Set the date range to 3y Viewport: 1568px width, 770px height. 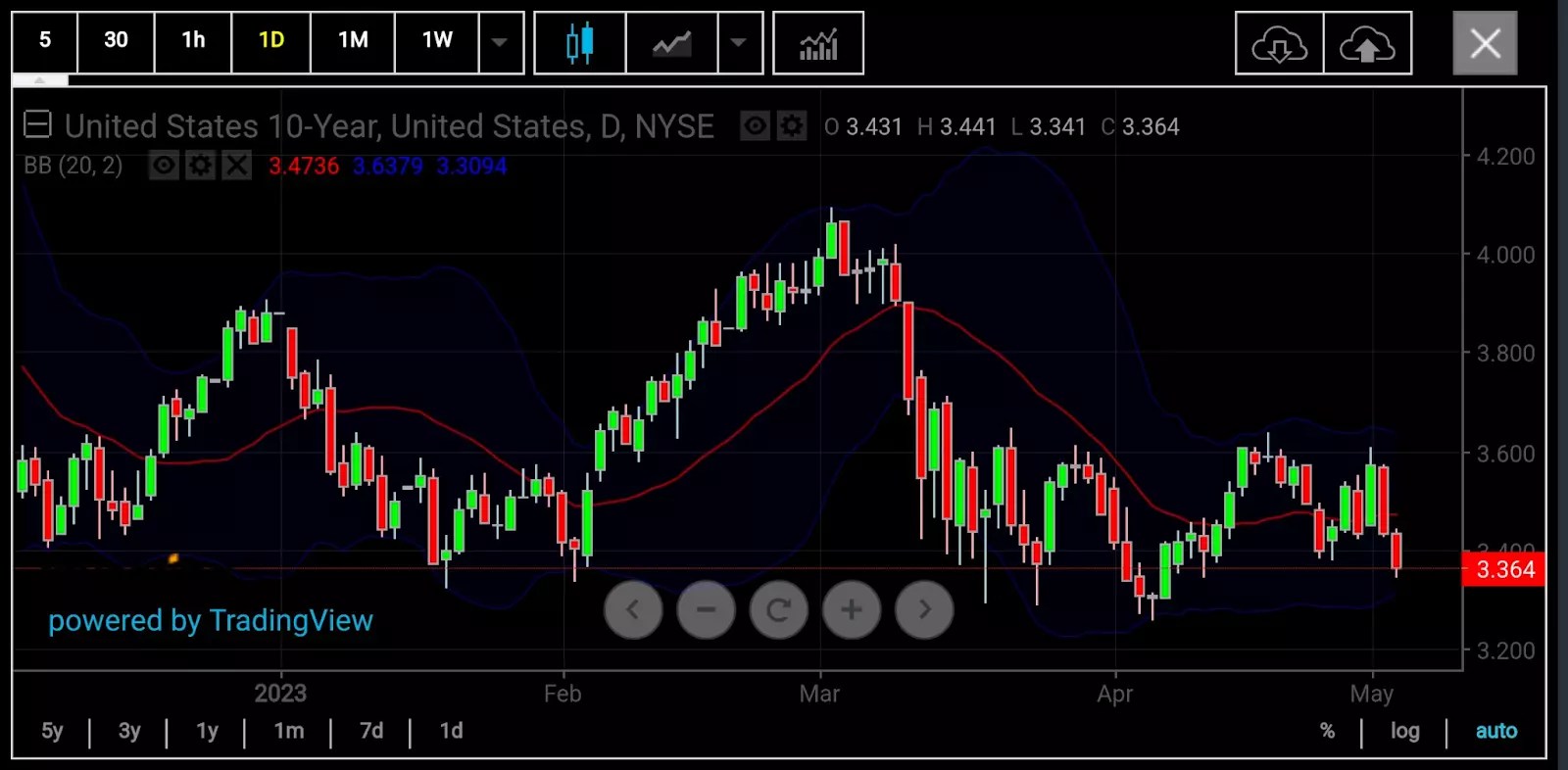129,731
